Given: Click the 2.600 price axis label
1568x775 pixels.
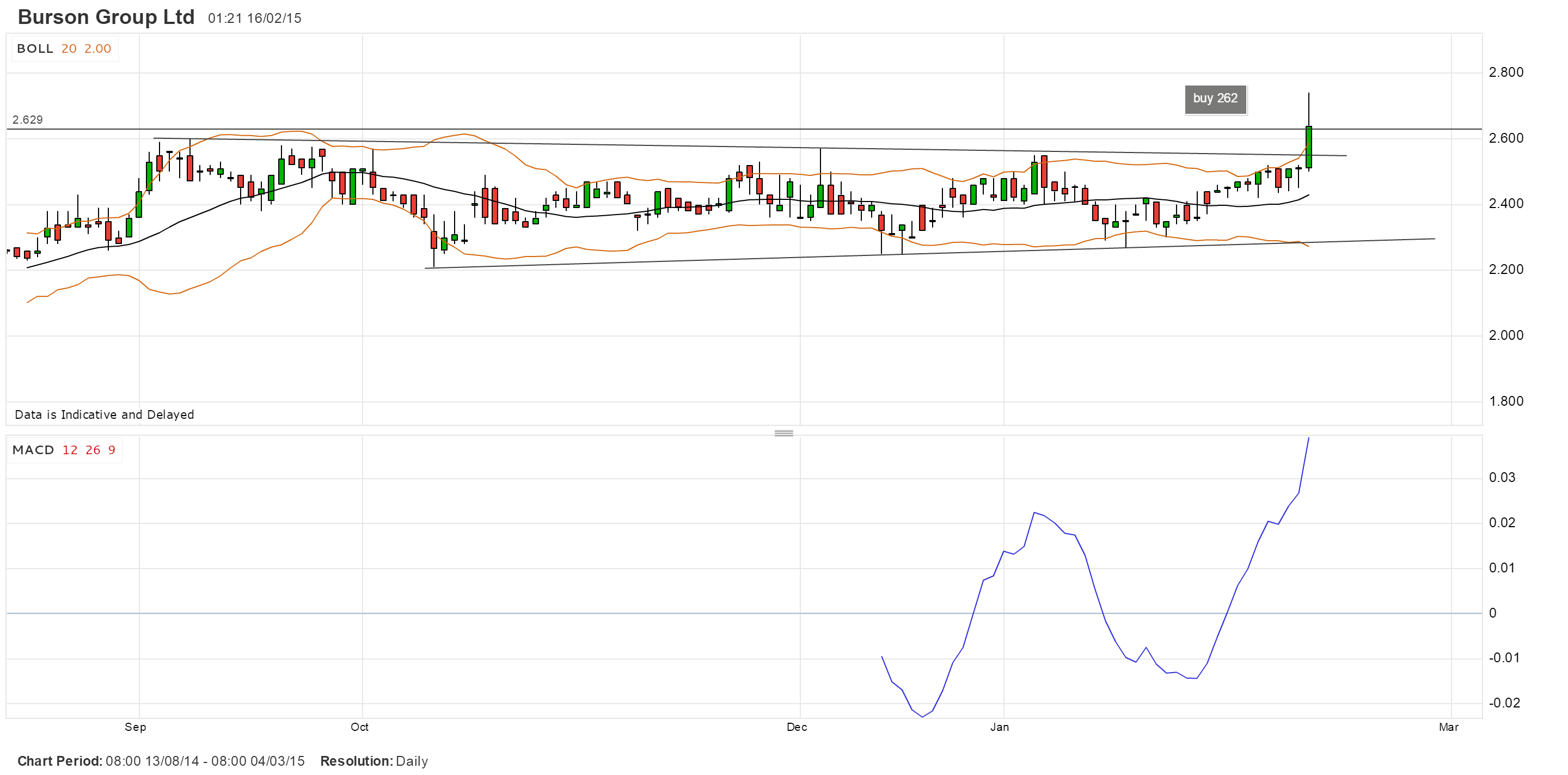Looking at the screenshot, I should point(1506,138).
